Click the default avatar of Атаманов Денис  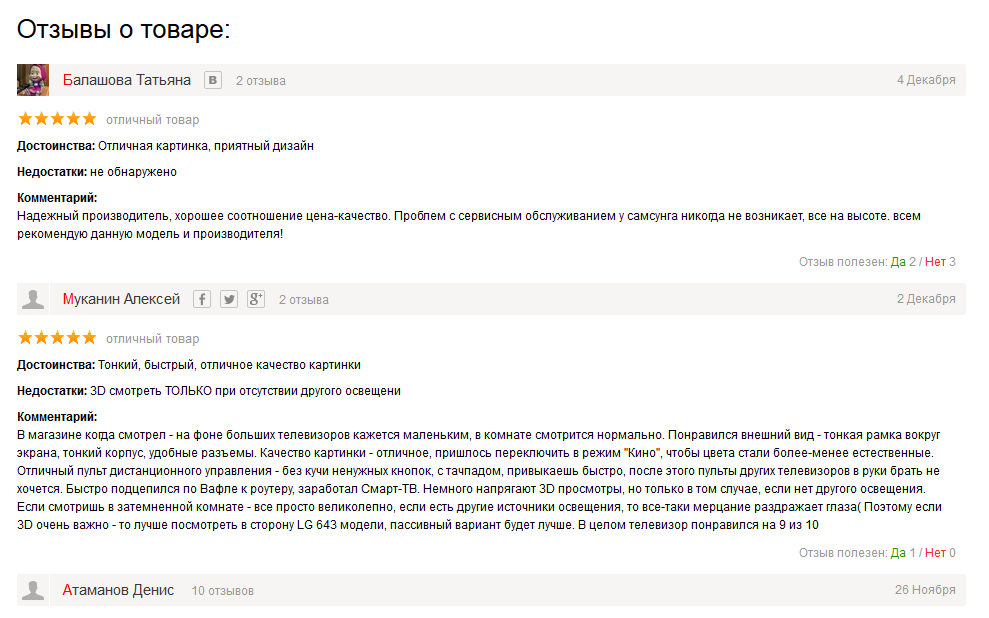point(33,590)
